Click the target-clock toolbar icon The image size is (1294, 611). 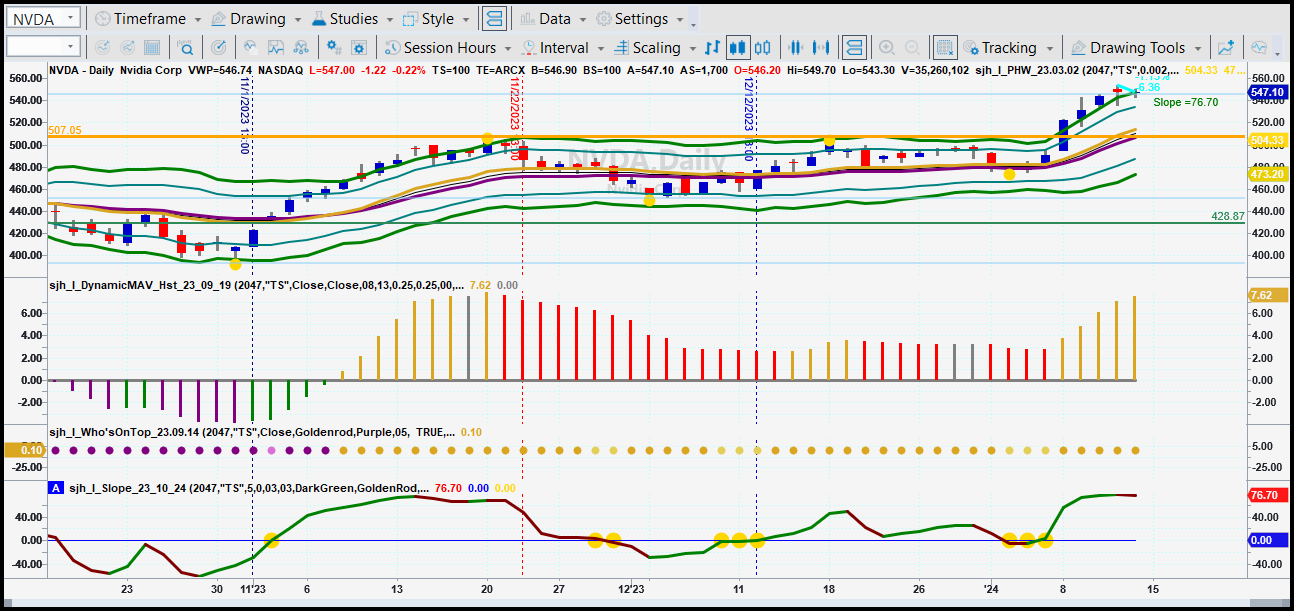coord(218,48)
